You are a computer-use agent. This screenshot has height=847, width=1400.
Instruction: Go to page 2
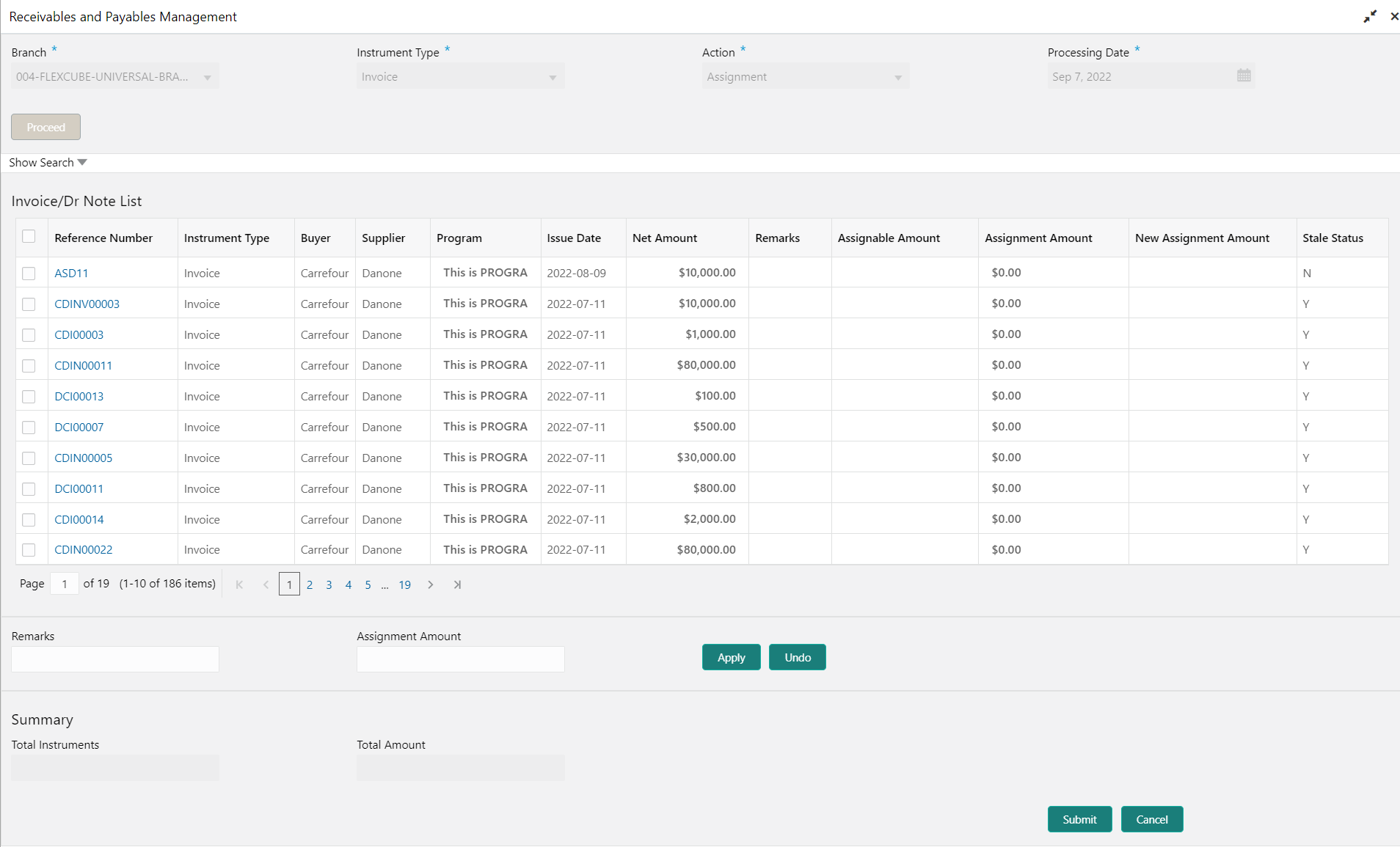pyautogui.click(x=310, y=584)
